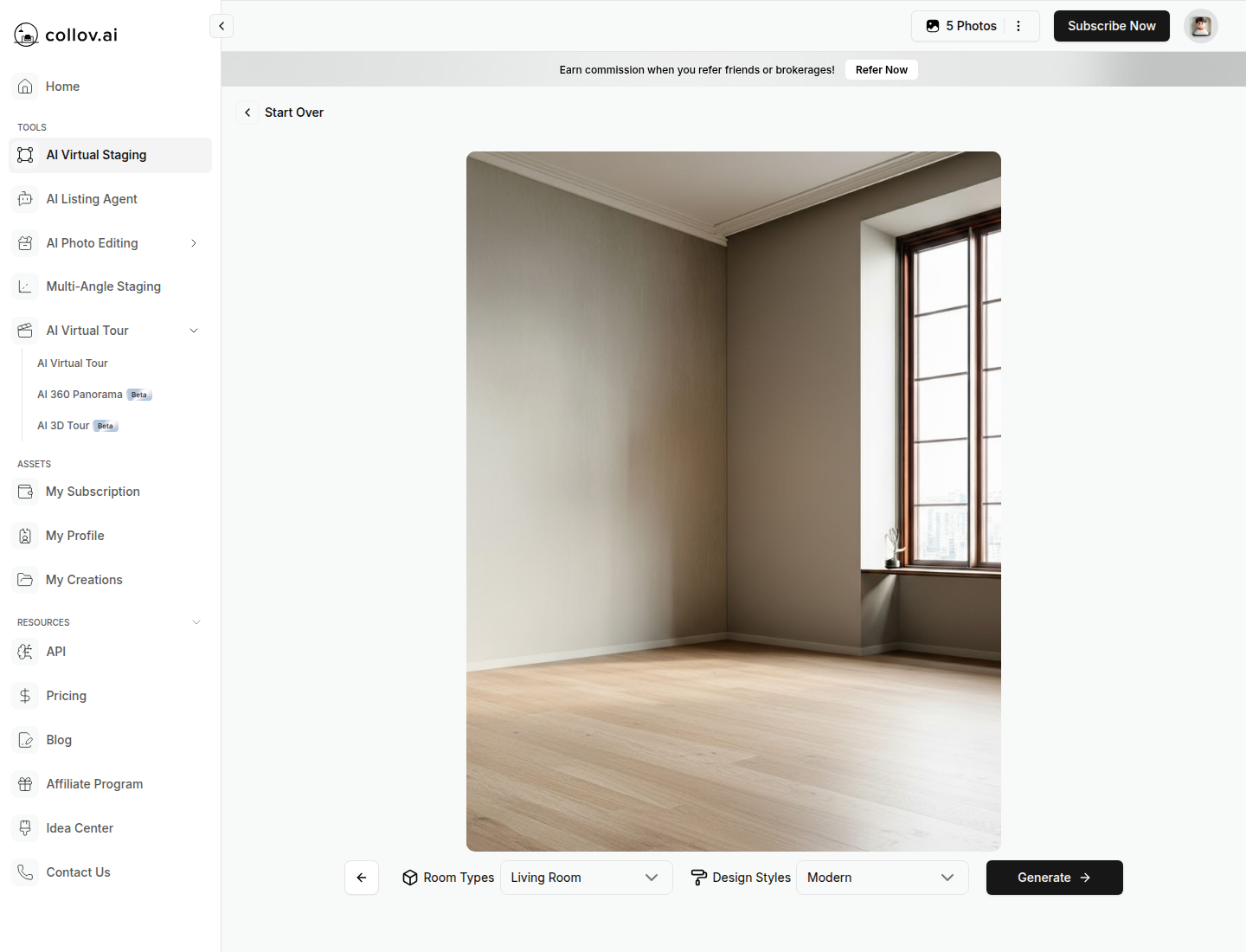This screenshot has height=952, width=1246.
Task: Click the Home house icon
Action: [25, 87]
